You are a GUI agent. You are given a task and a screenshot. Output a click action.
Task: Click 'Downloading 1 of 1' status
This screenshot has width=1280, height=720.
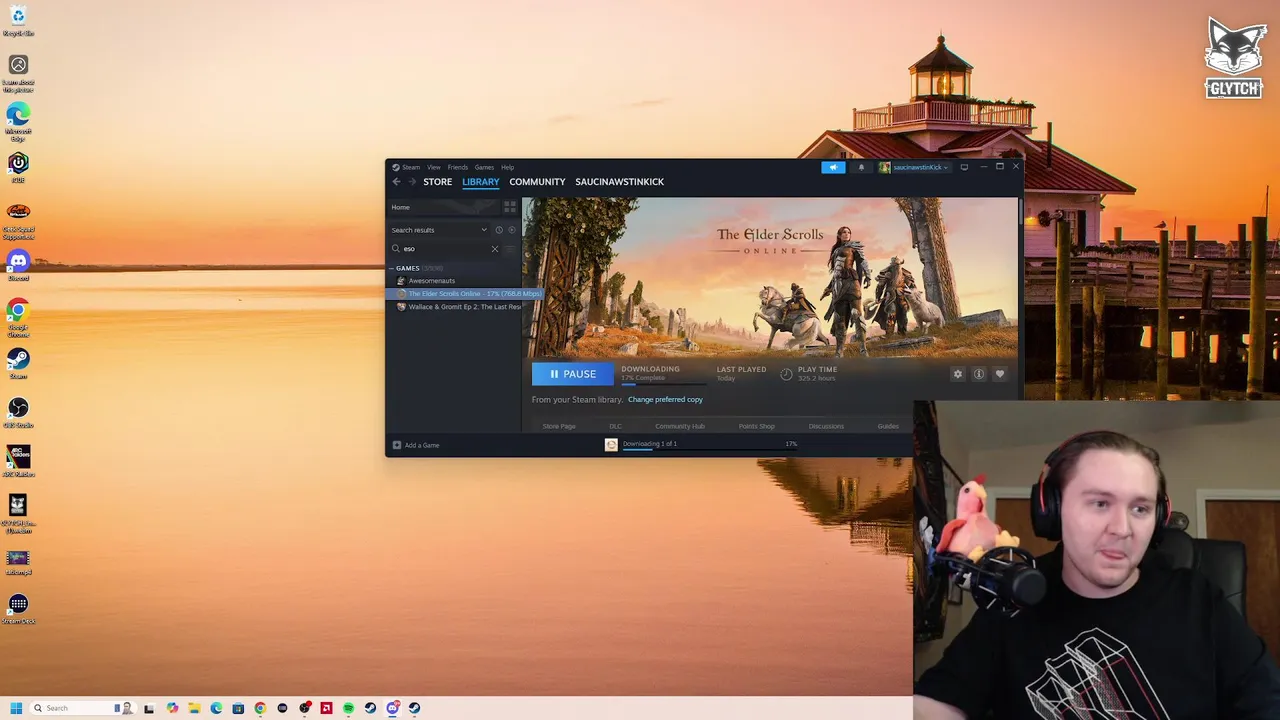(650, 443)
